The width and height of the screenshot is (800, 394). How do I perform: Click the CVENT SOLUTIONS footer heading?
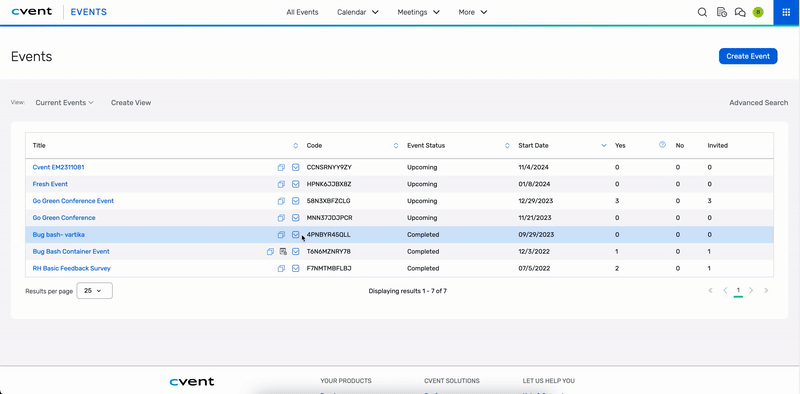pos(452,381)
